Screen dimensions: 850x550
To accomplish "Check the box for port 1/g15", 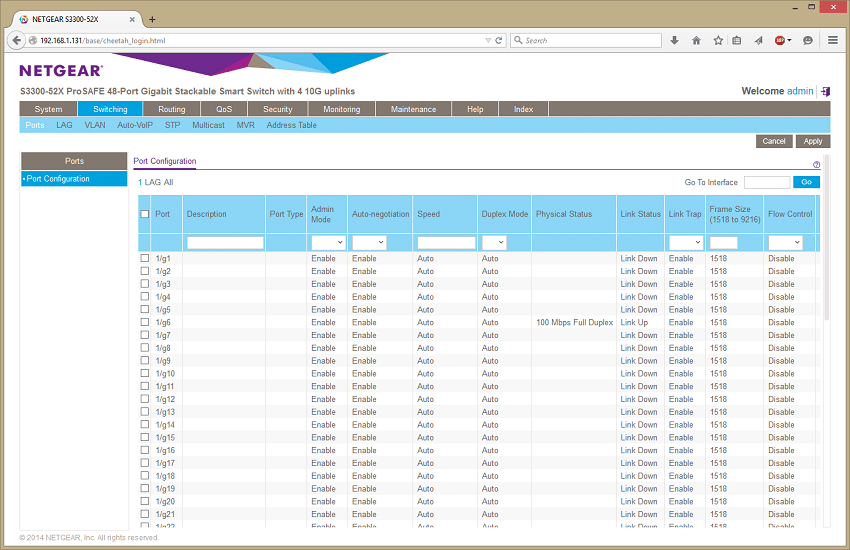I will click(145, 437).
